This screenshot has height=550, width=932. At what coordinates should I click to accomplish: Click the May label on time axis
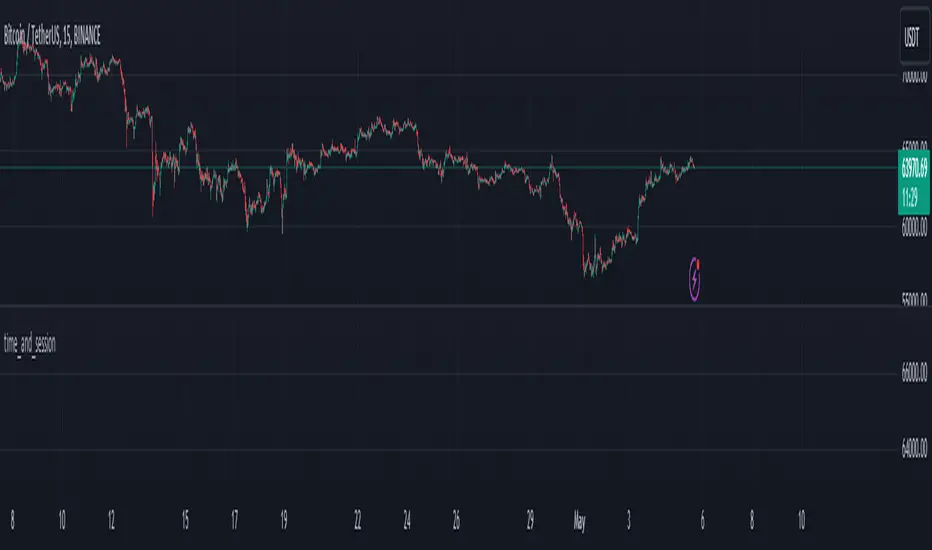(x=580, y=521)
